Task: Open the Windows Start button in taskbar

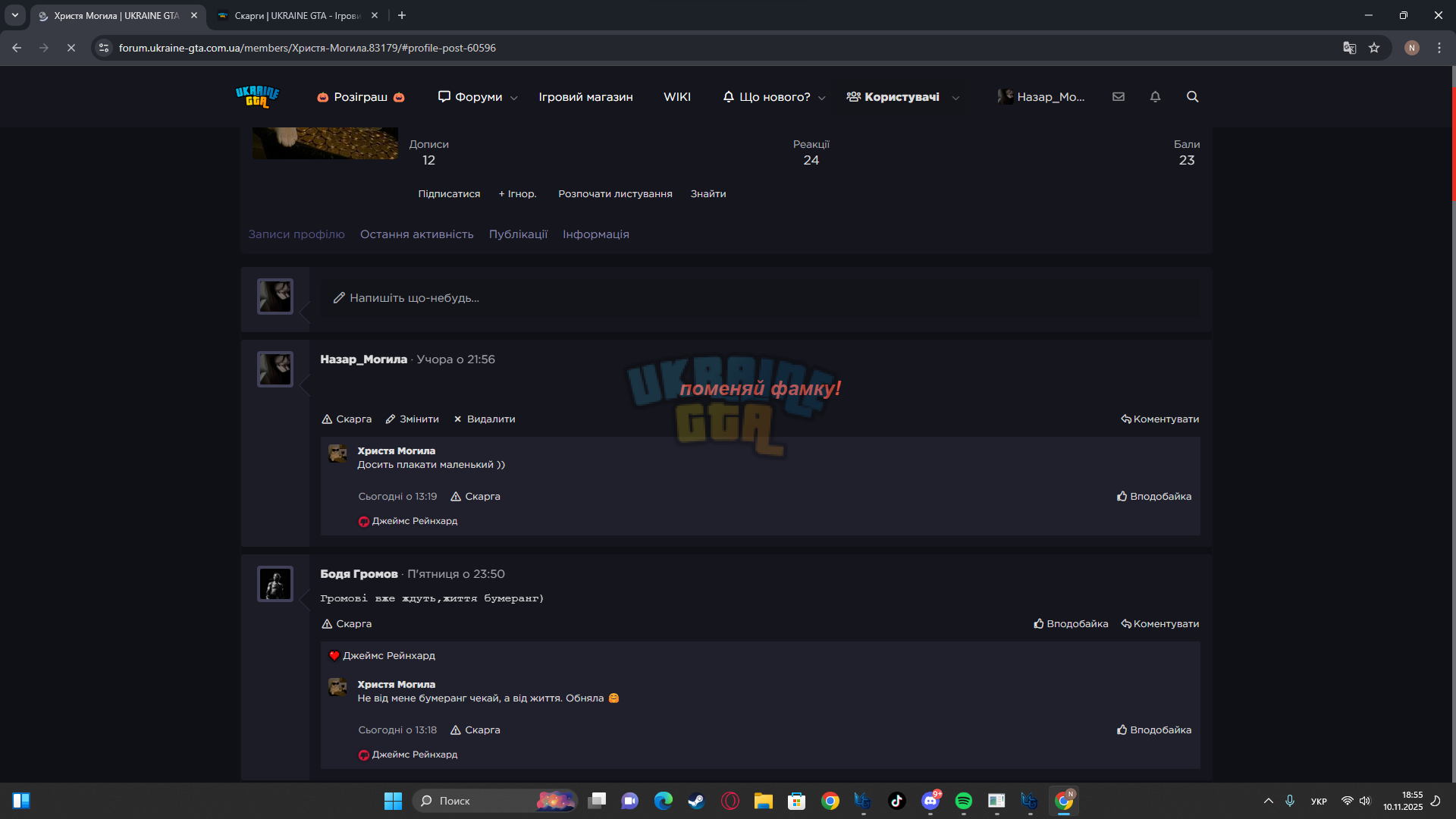Action: coord(393,801)
